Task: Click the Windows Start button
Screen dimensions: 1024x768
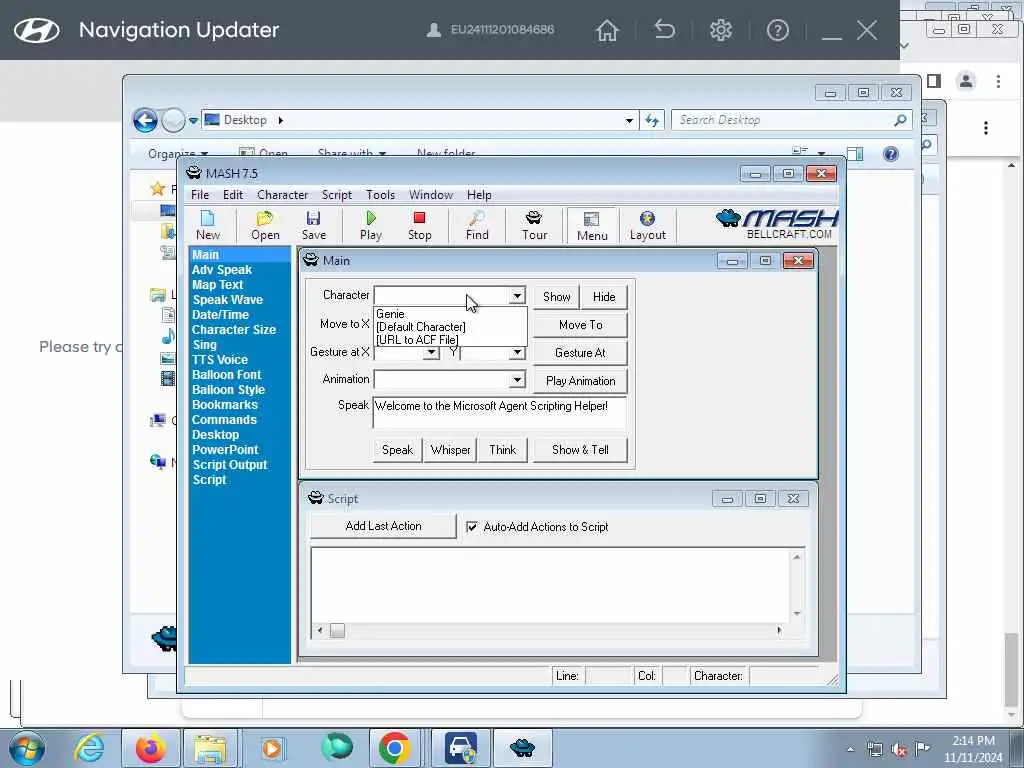Action: tap(27, 748)
